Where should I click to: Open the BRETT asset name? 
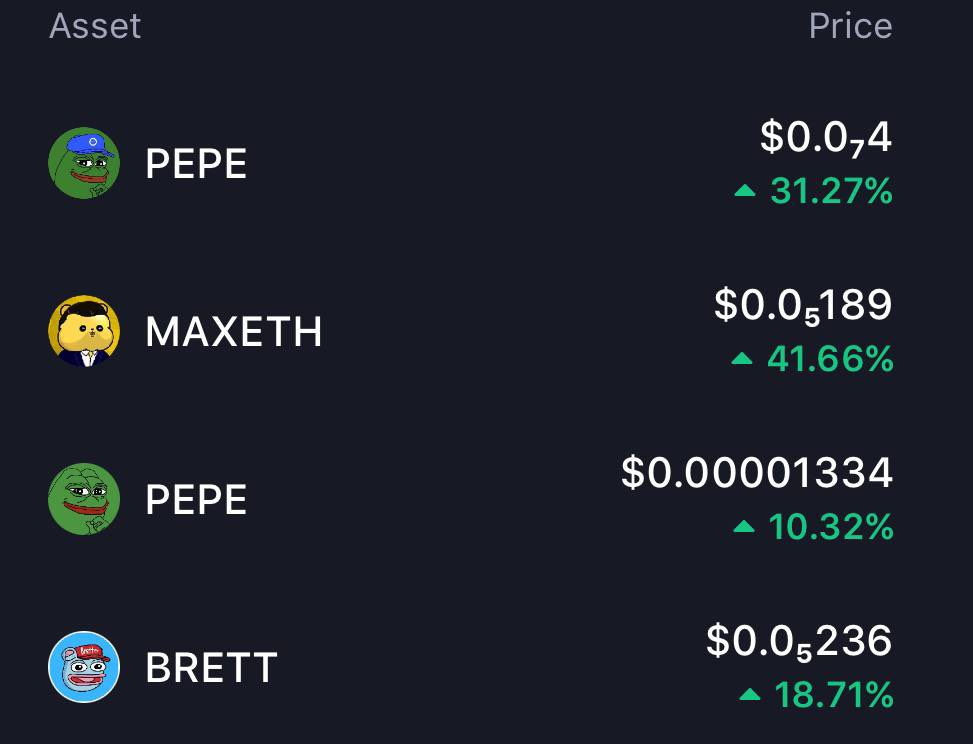(211, 667)
